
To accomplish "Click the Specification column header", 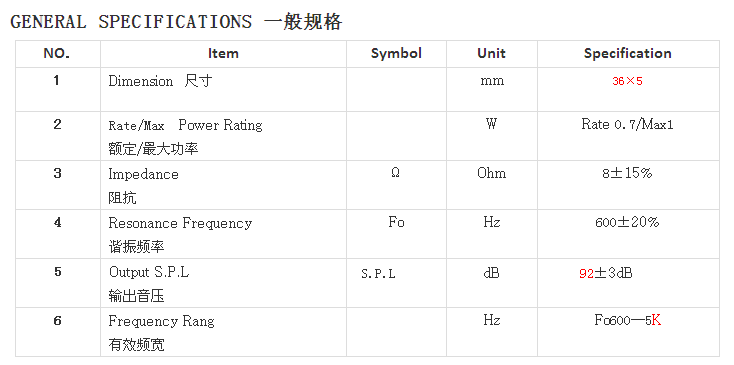I will click(x=628, y=54).
